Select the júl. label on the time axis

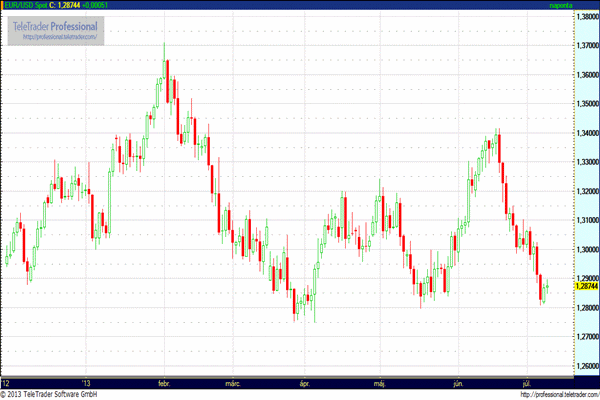click(527, 382)
